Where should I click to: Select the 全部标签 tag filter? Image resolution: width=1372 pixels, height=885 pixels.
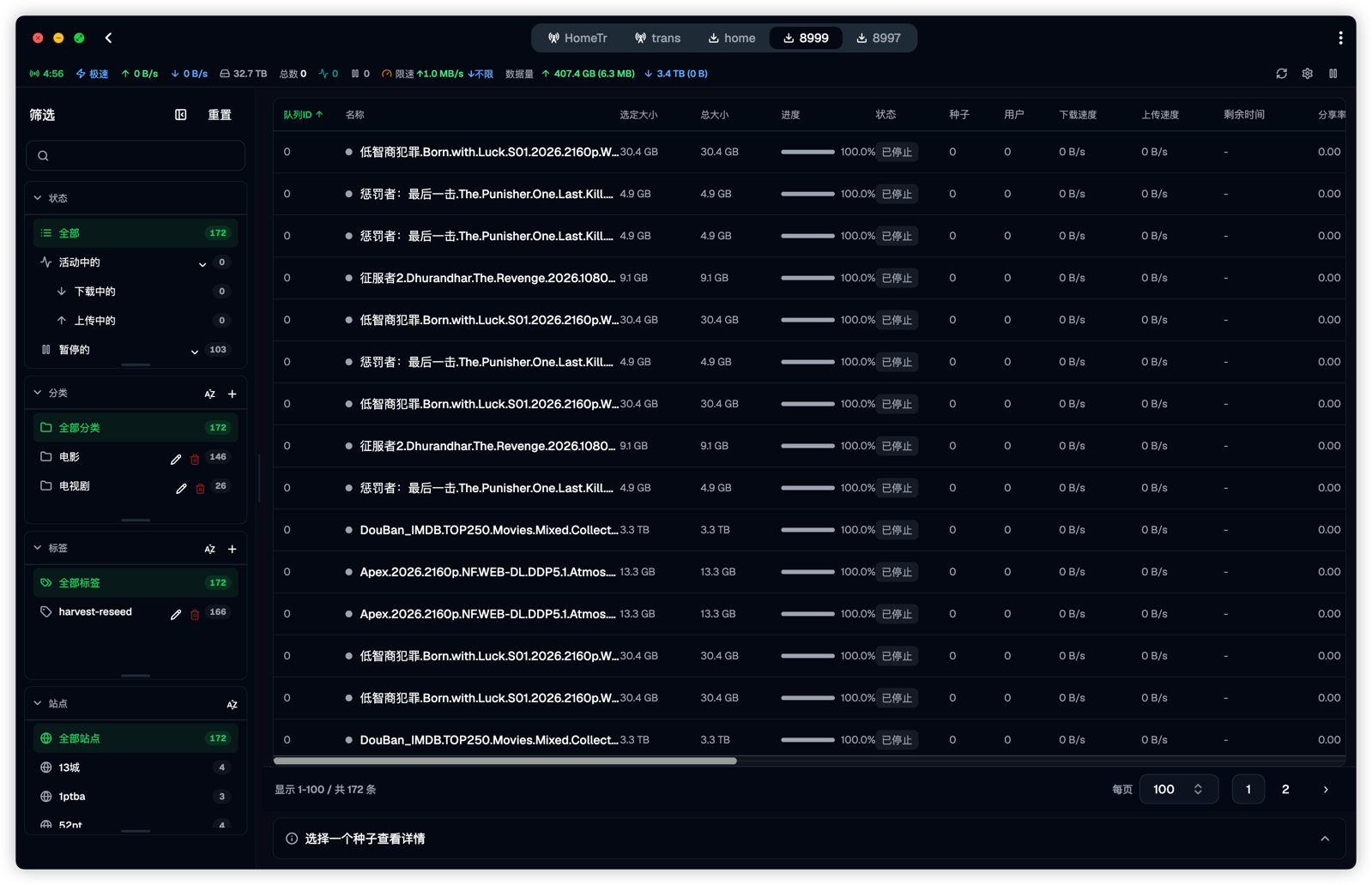pyautogui.click(x=136, y=583)
